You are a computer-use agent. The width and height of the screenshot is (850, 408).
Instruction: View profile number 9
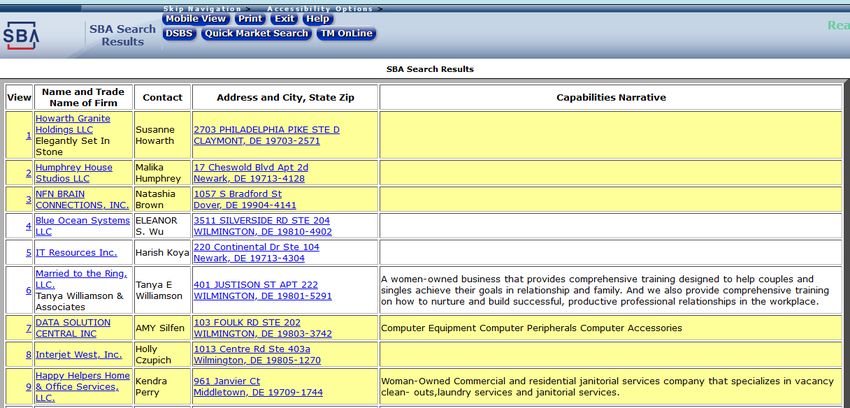click(x=28, y=386)
